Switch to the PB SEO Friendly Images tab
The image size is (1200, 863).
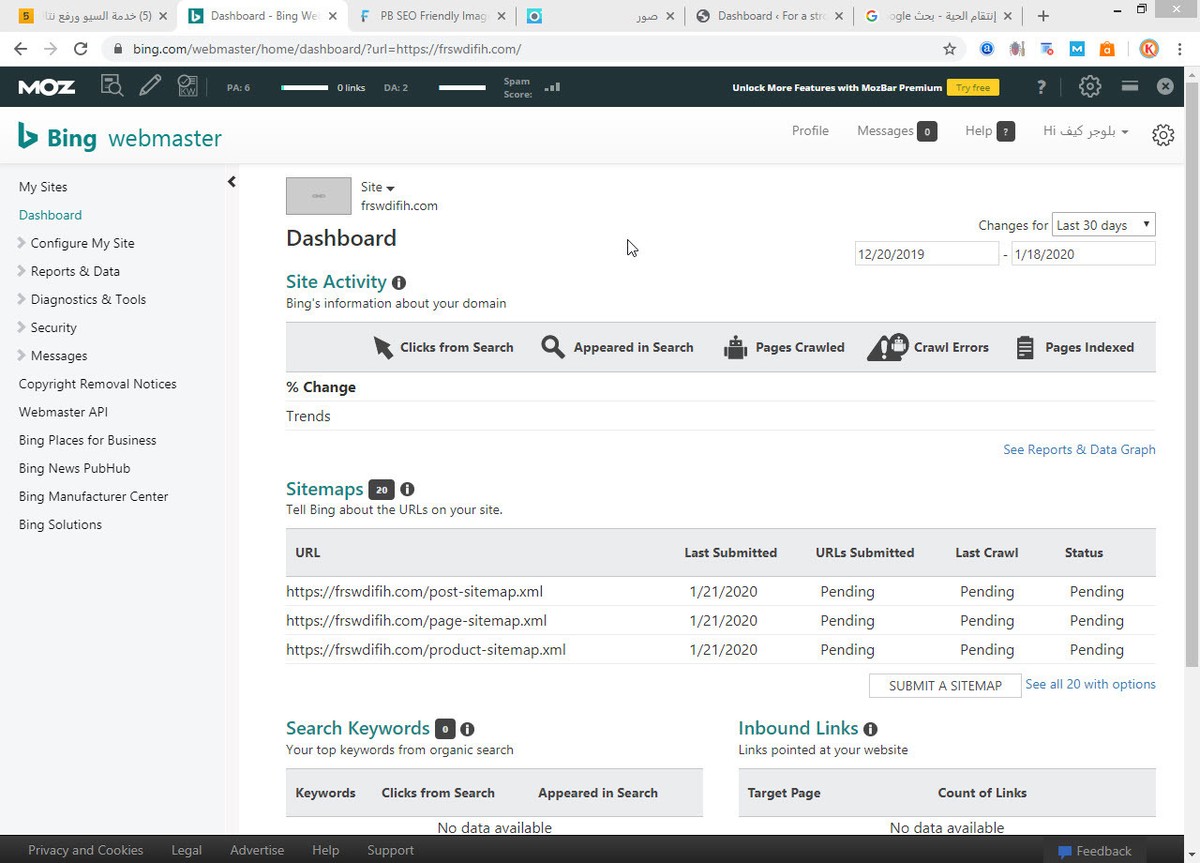coord(432,16)
